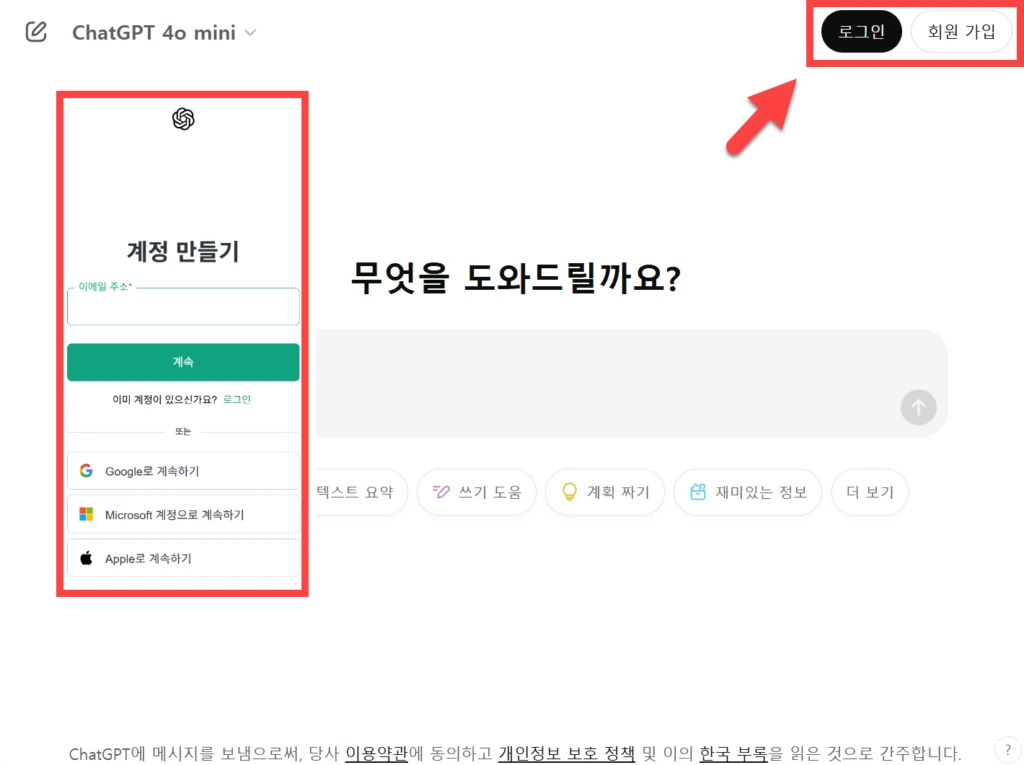Screen dimensions: 1024x765
Task: Click the lightbulb icon on 계획 짜기
Action: (569, 492)
